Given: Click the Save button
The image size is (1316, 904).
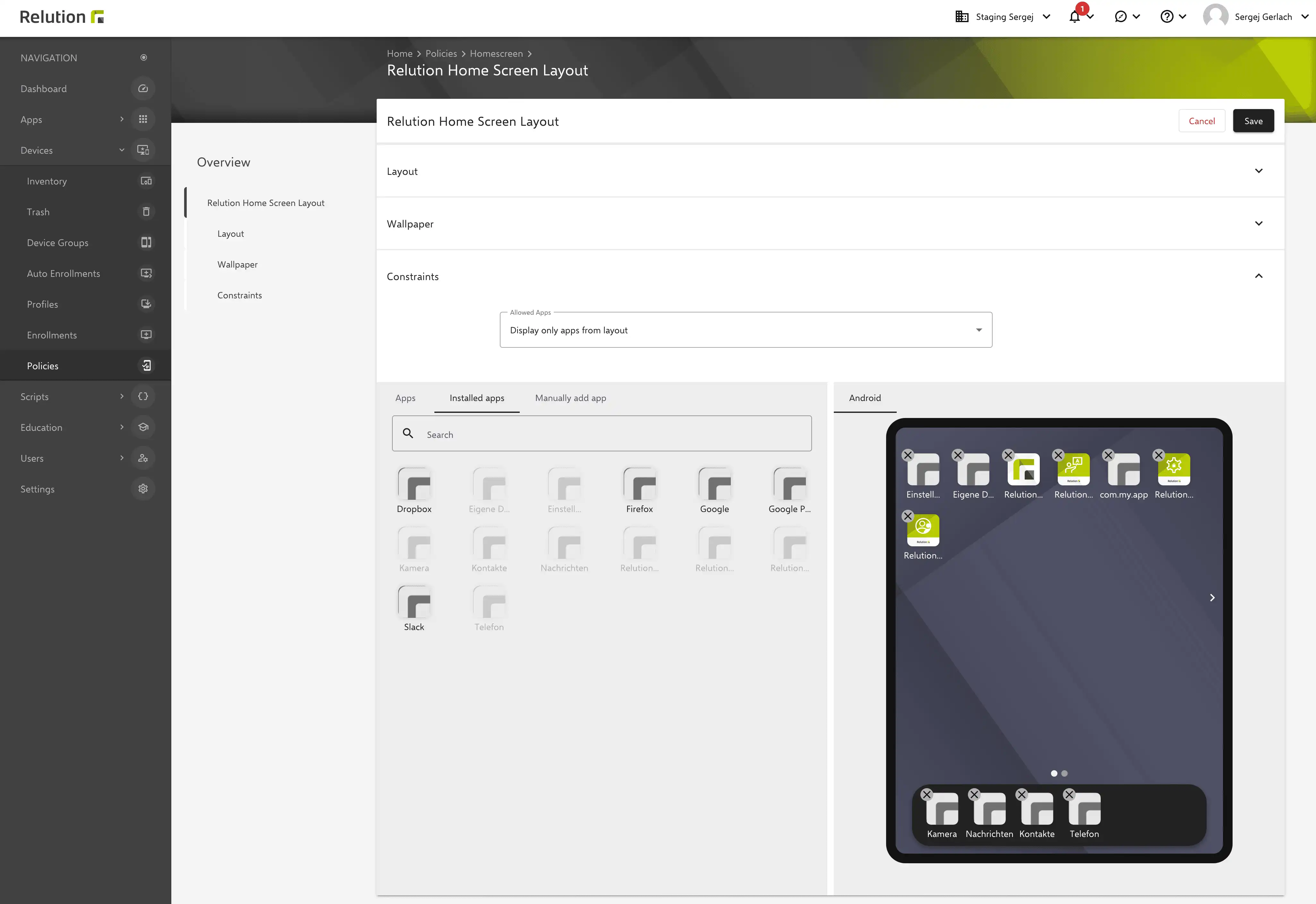Looking at the screenshot, I should pyautogui.click(x=1253, y=121).
